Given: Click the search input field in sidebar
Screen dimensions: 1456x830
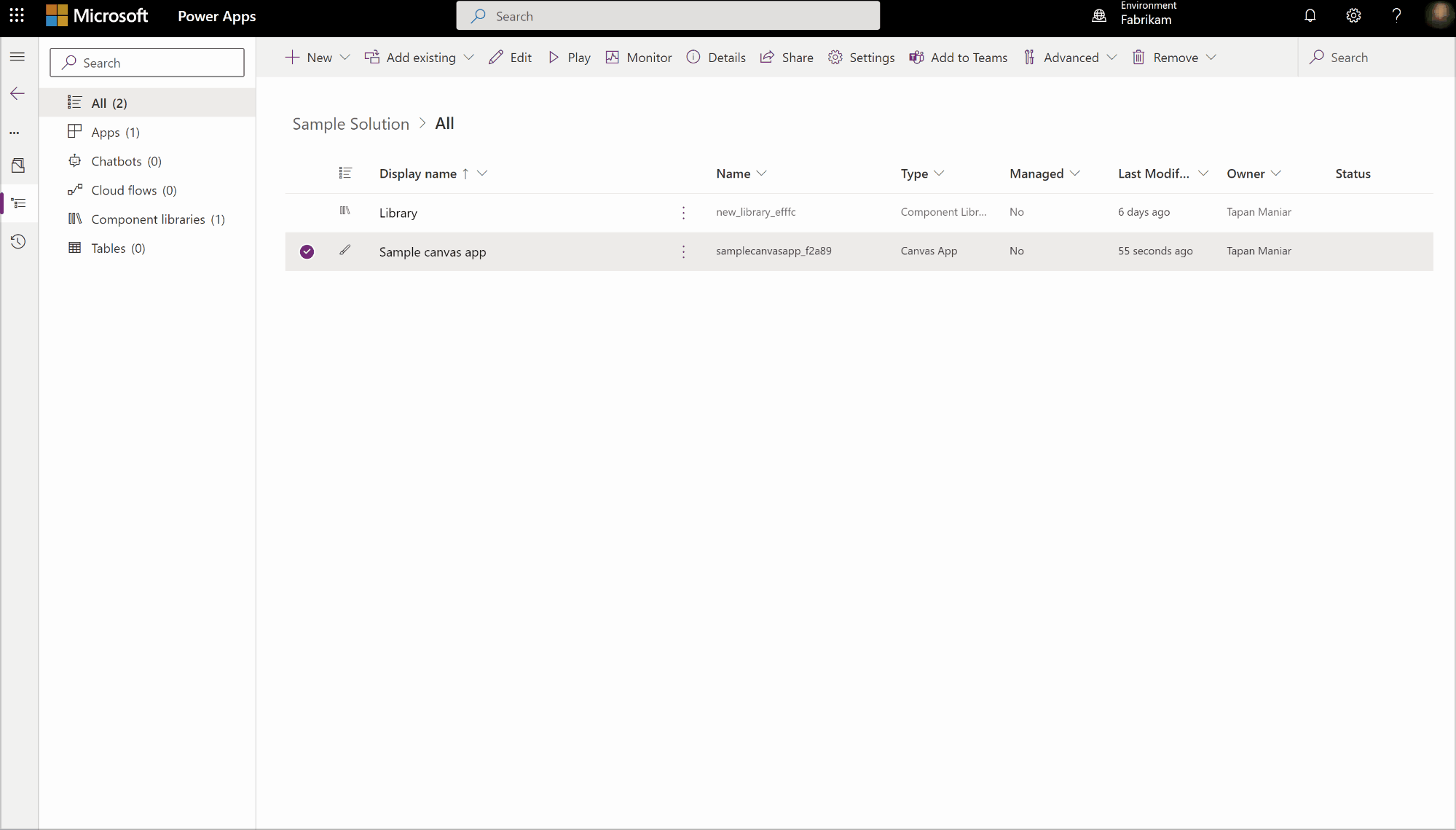Looking at the screenshot, I should pyautogui.click(x=147, y=62).
